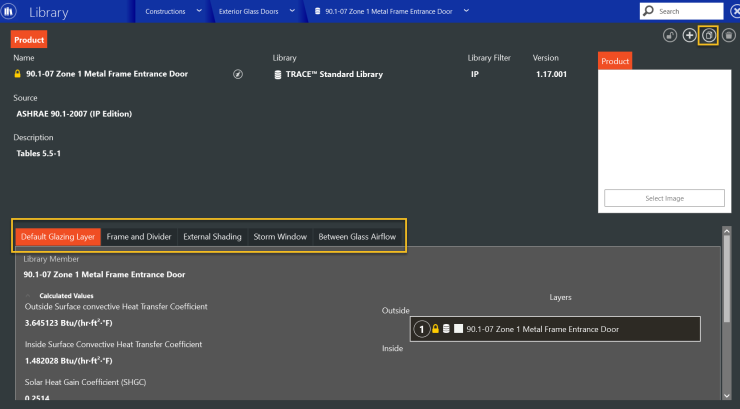740x409 pixels.
Task: Delete the library member with trash icon
Action: tap(729, 35)
